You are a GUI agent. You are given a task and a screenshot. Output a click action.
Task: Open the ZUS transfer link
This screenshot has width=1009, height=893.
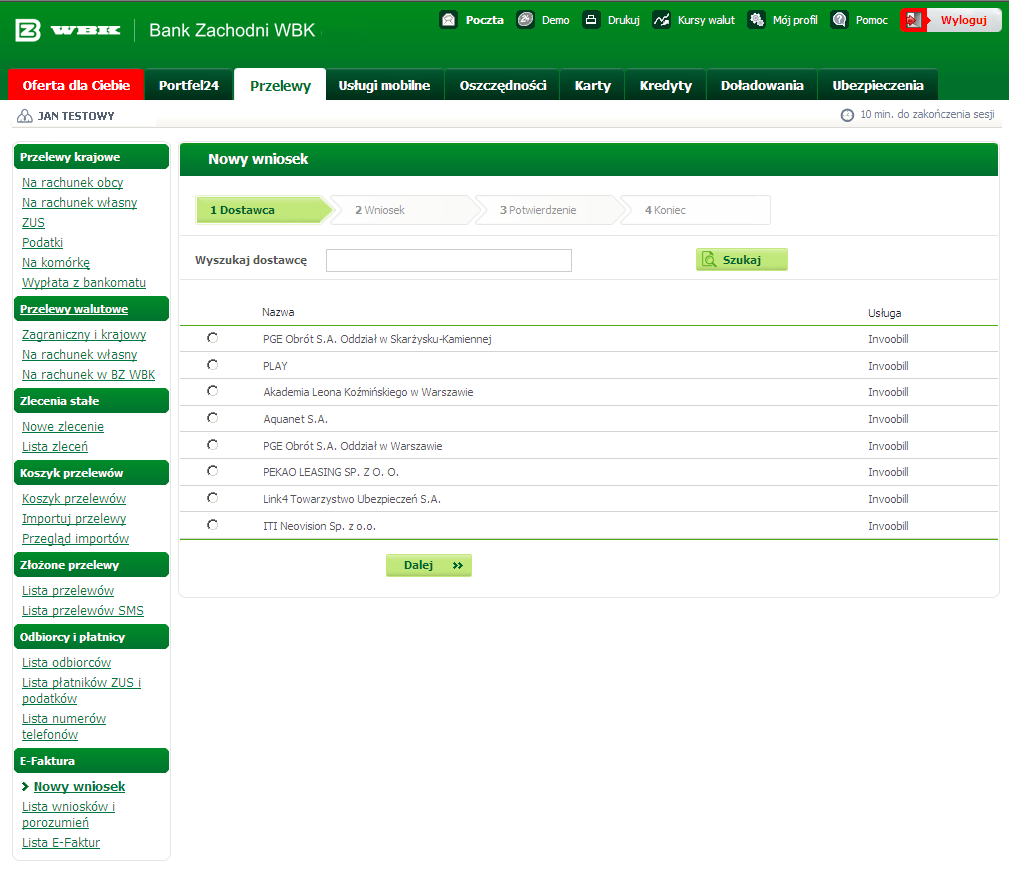pyautogui.click(x=33, y=223)
